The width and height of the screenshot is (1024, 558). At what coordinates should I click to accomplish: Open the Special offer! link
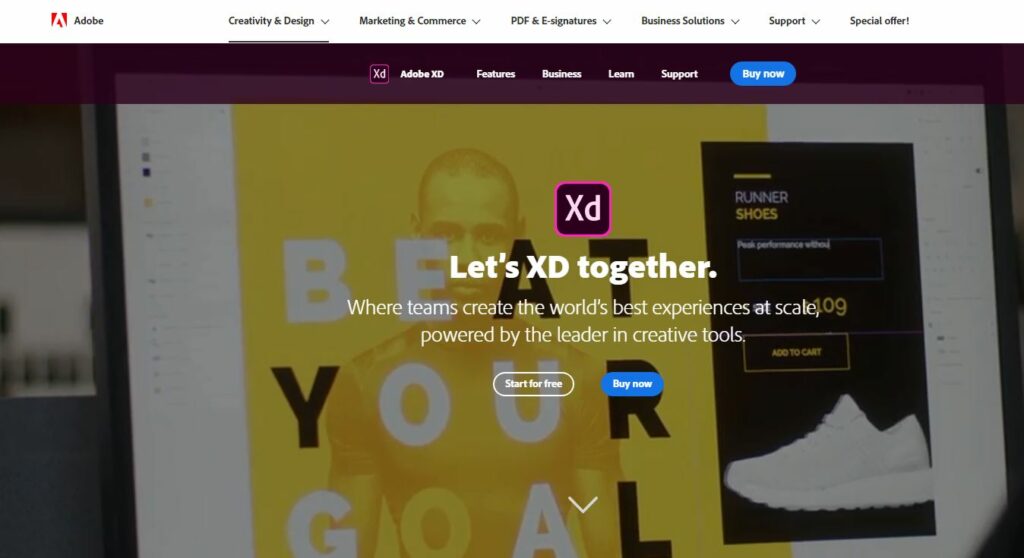[879, 21]
